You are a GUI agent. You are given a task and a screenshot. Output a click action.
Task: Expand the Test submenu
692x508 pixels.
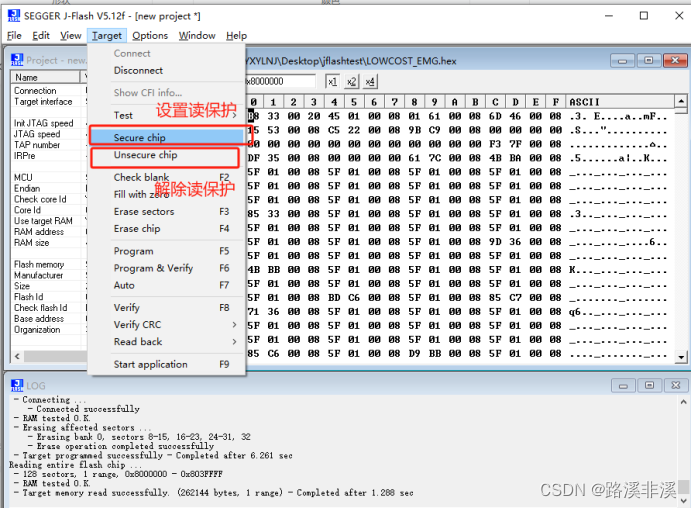(x=166, y=116)
